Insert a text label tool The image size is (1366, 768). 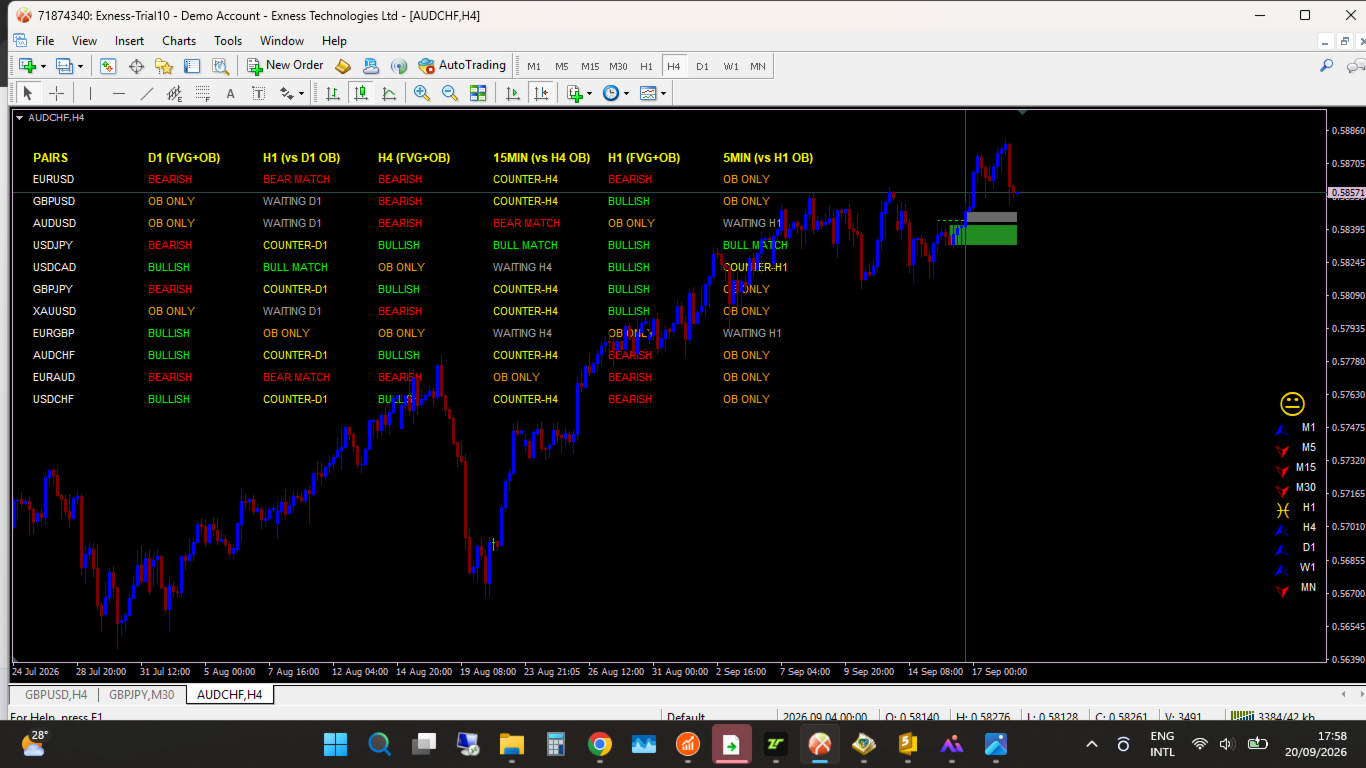coord(230,93)
